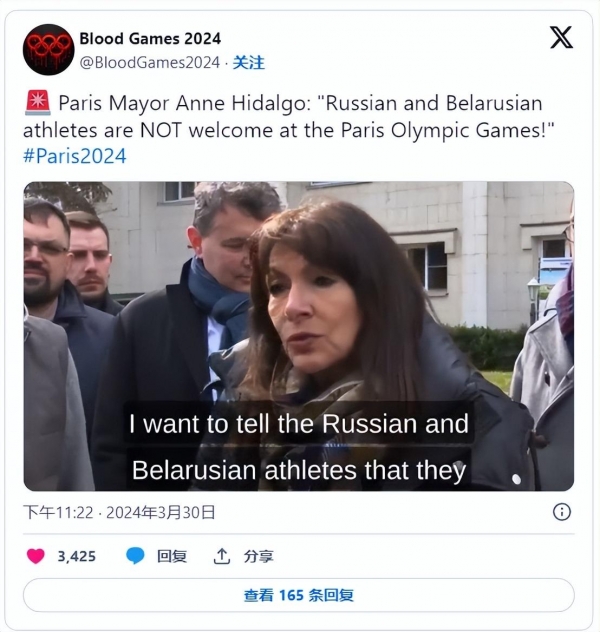Image resolution: width=600 pixels, height=632 pixels.
Task: Click the 分享 share label
Action: pos(259,556)
